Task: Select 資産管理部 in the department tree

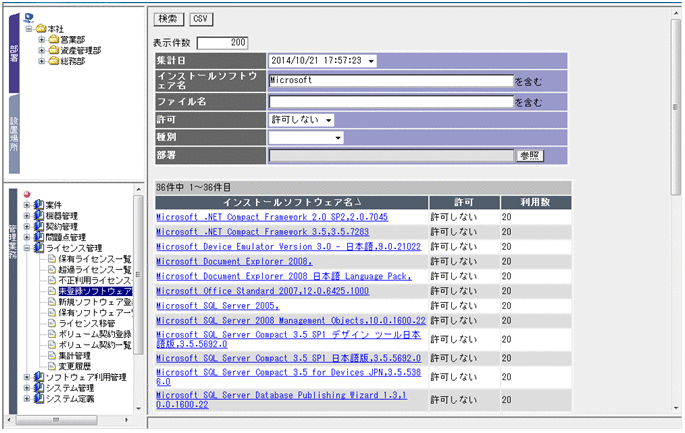Action: [80, 50]
